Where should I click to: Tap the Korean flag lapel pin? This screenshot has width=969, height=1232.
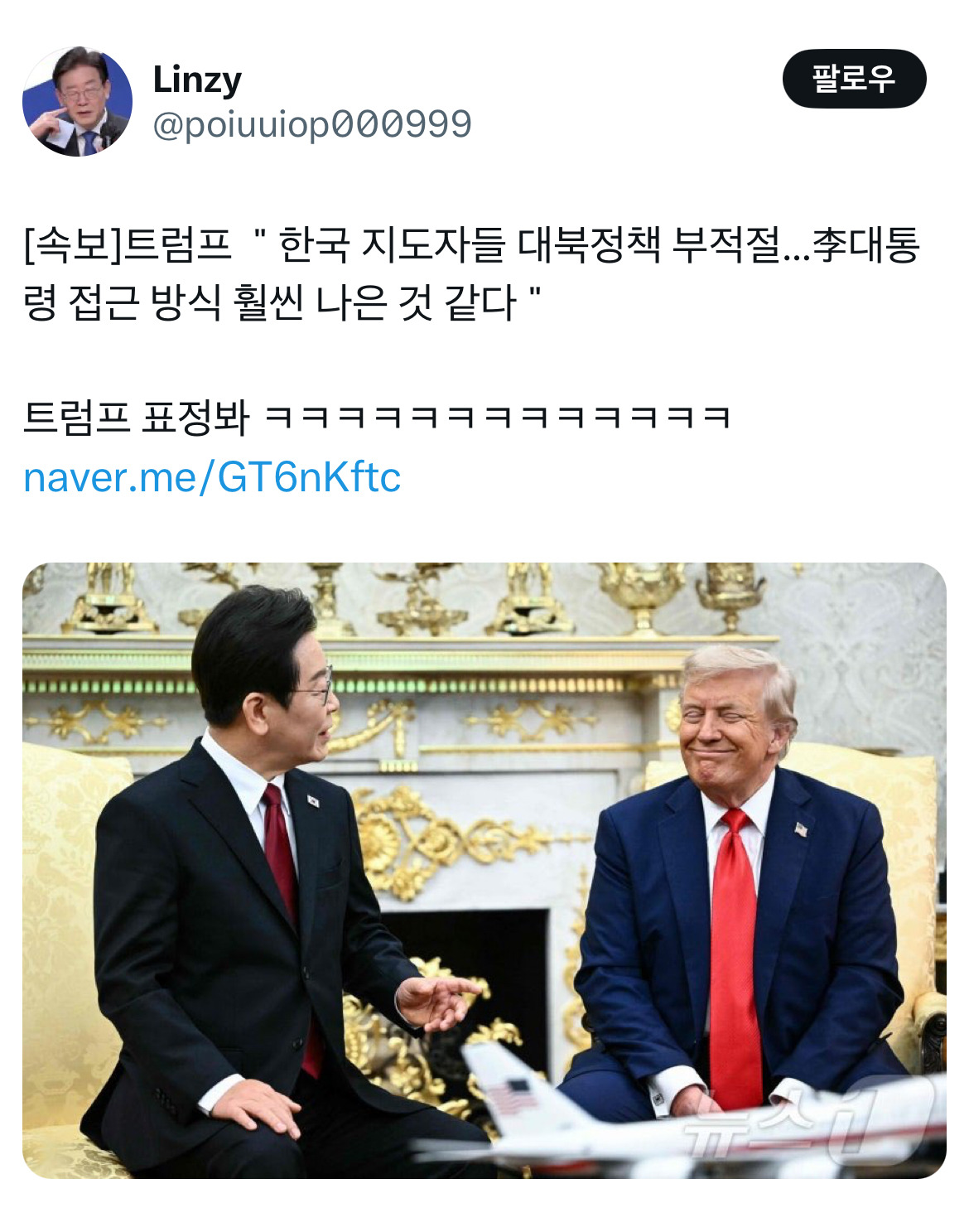313,800
